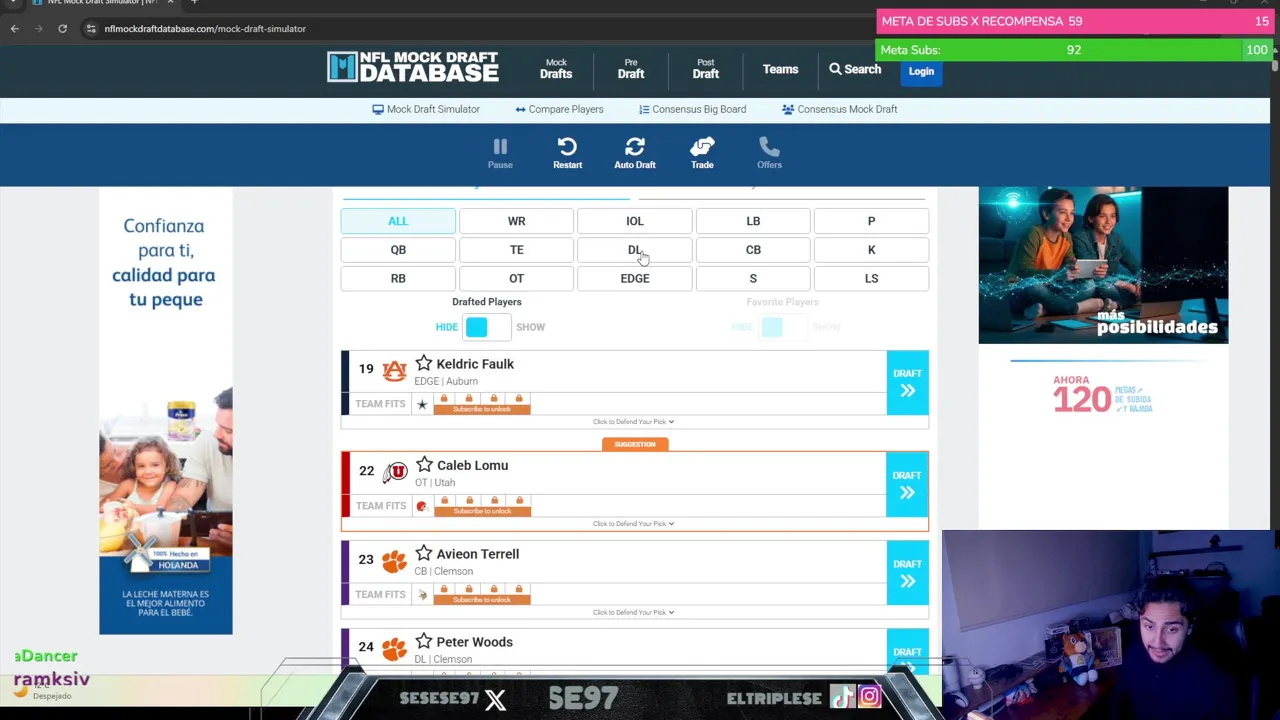Open the Offers phone icon
The height and width of the screenshot is (720, 1280).
point(769,153)
